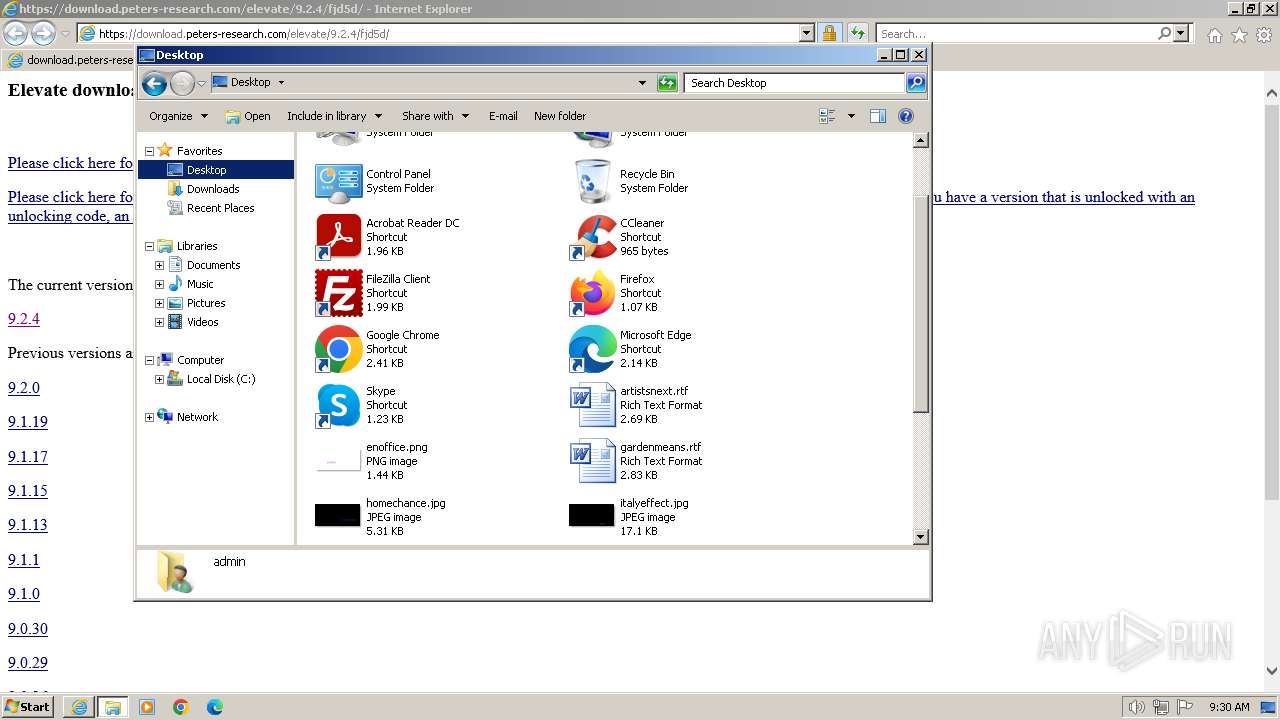This screenshot has width=1280, height=720.
Task: Collapse the Favorites group
Action: (150, 151)
